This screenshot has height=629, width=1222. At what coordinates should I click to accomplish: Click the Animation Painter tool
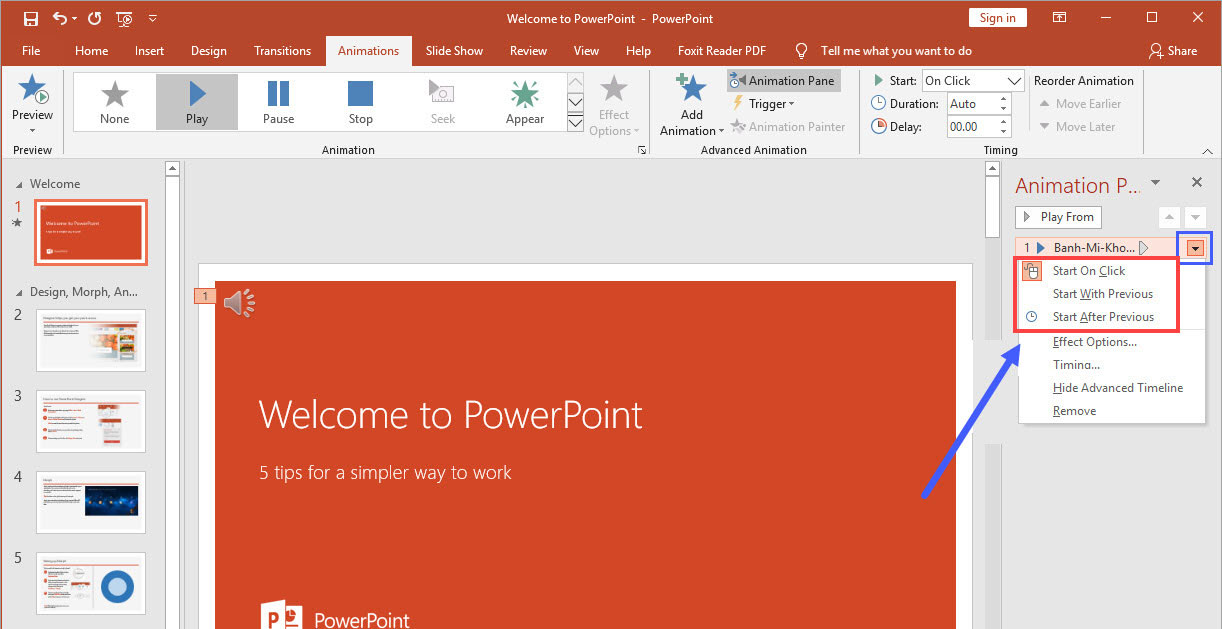click(x=788, y=127)
